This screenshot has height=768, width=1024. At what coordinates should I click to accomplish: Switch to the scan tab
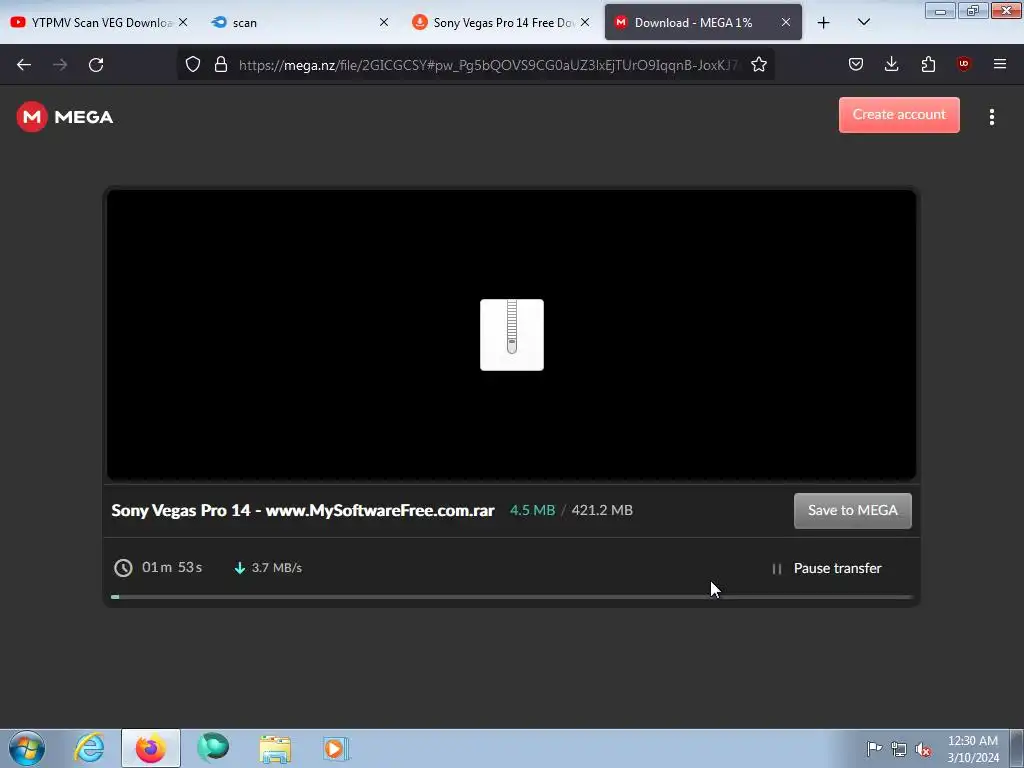(300, 22)
